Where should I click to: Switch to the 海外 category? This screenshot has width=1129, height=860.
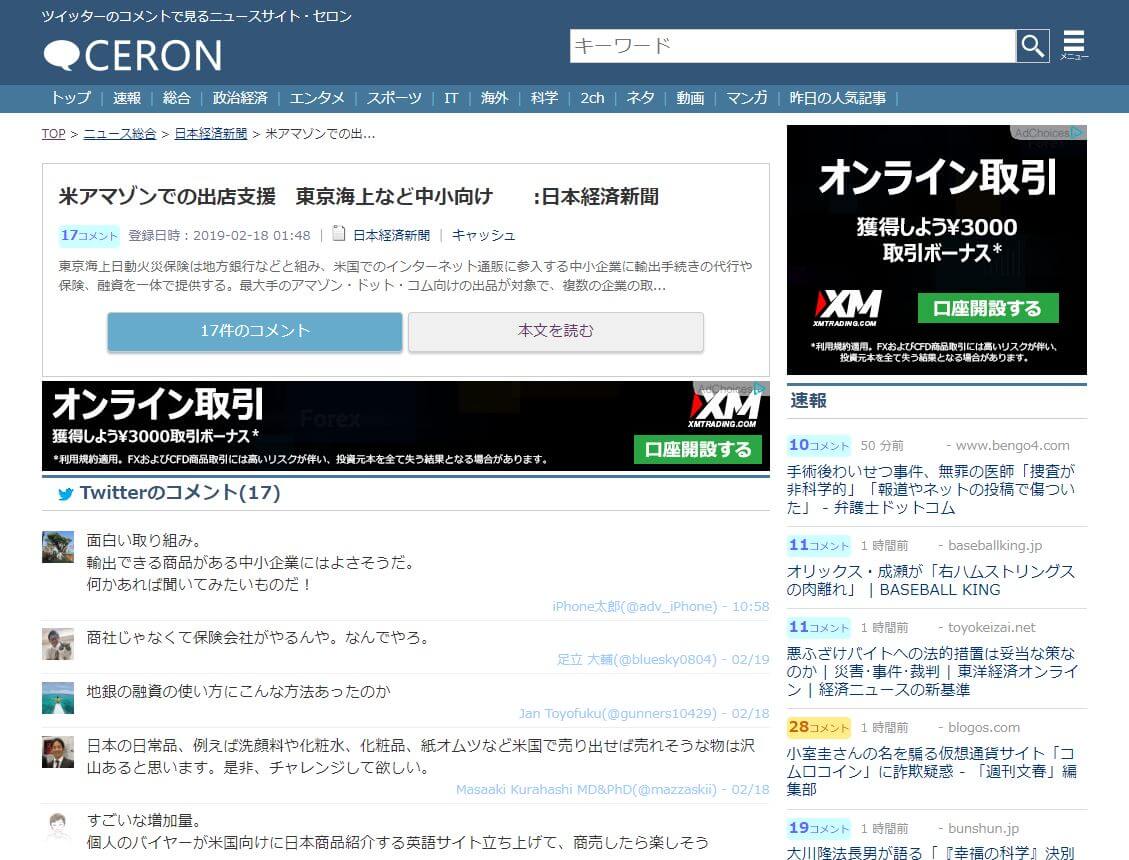494,98
